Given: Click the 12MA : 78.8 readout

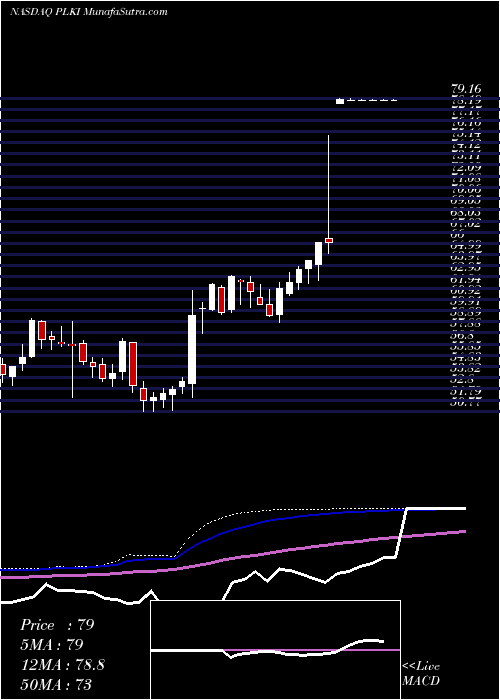Looking at the screenshot, I should [62, 665].
